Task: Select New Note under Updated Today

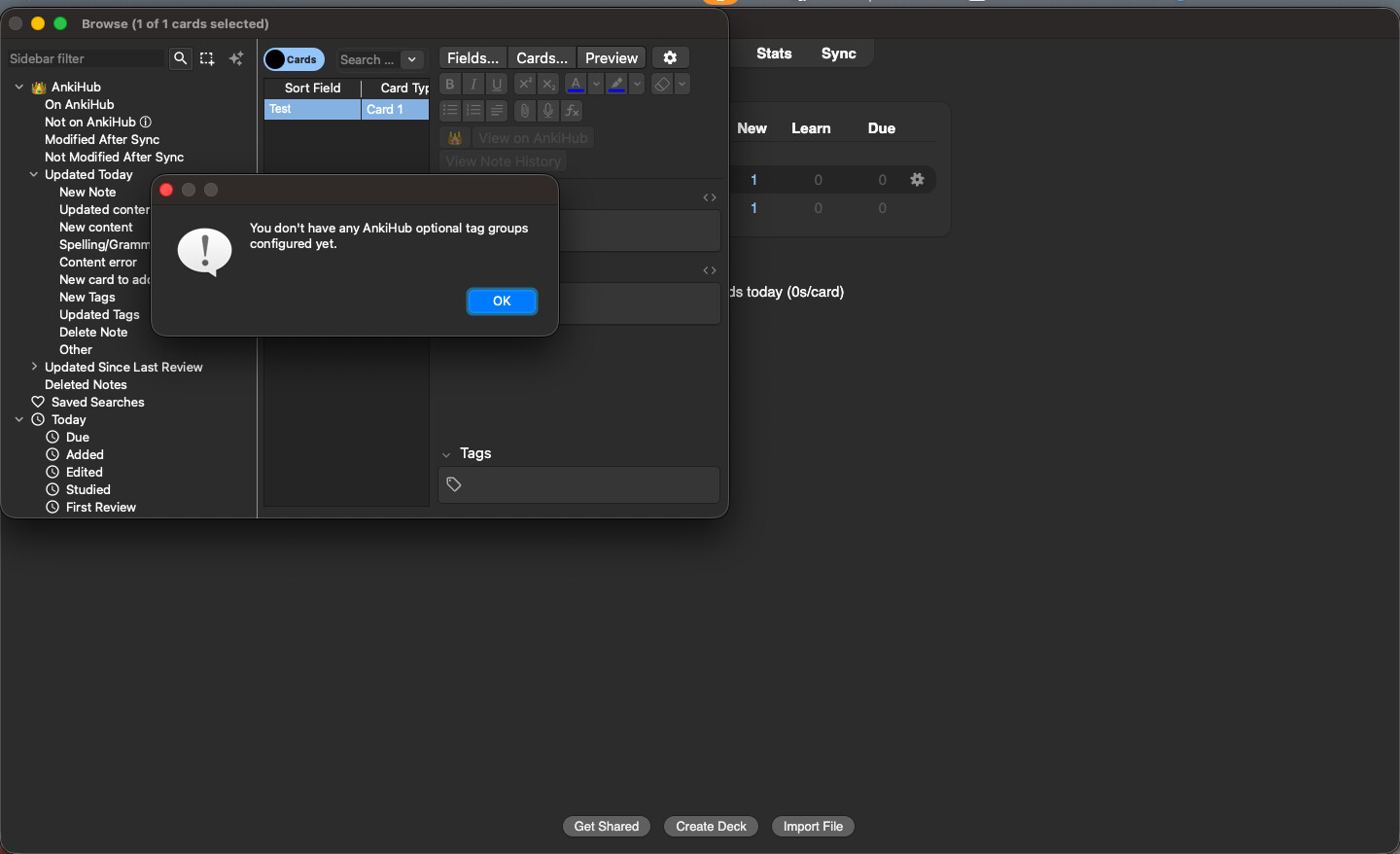Action: (x=87, y=192)
